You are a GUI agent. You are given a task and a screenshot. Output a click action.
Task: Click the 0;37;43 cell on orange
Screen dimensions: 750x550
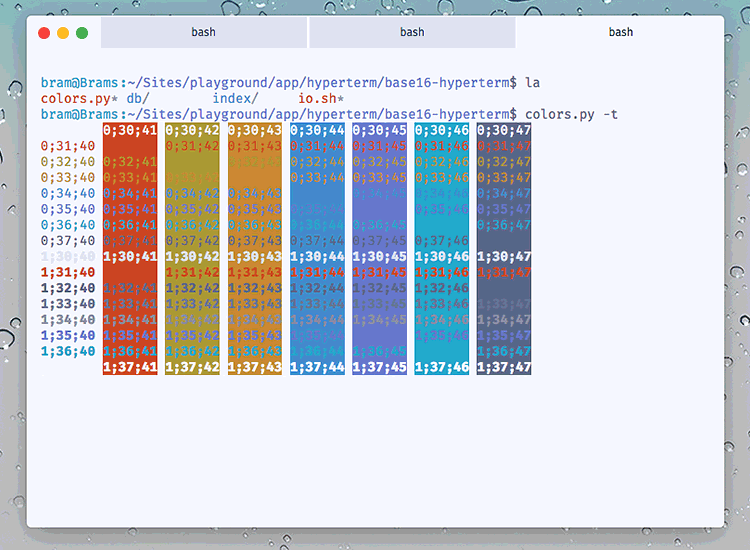tap(255, 241)
